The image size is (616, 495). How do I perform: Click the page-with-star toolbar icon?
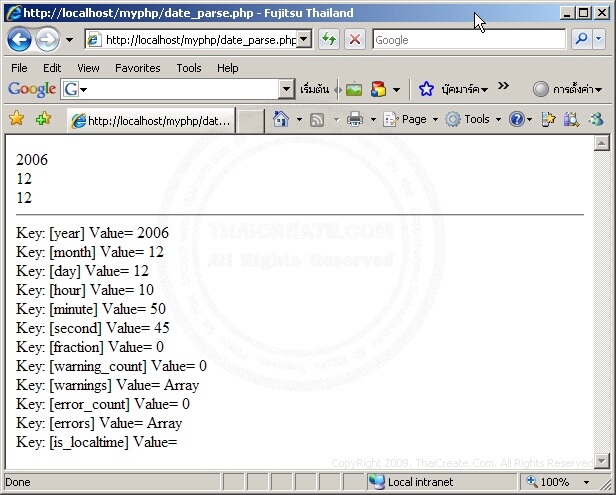[x=548, y=119]
